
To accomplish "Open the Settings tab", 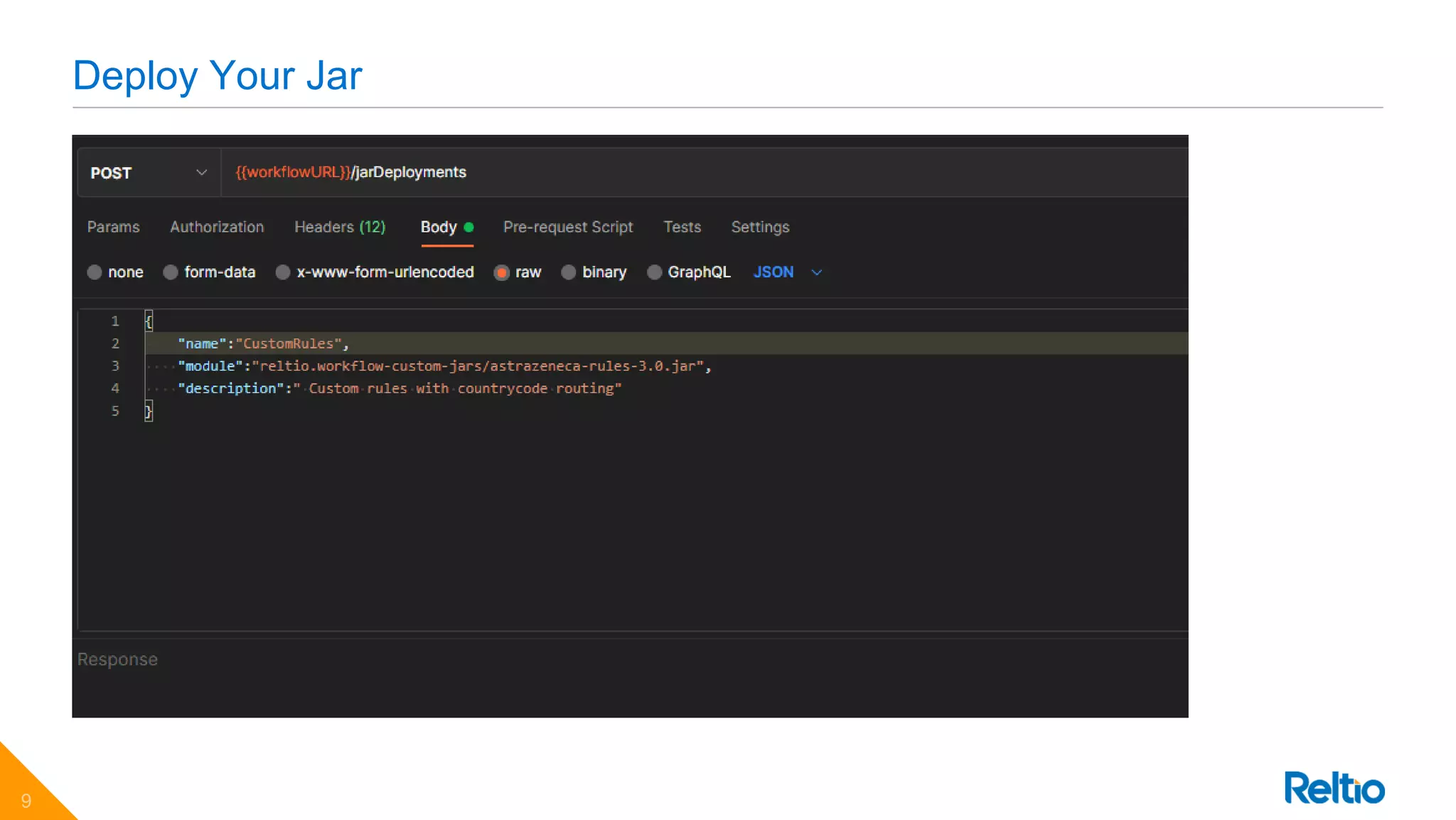I will tap(760, 227).
